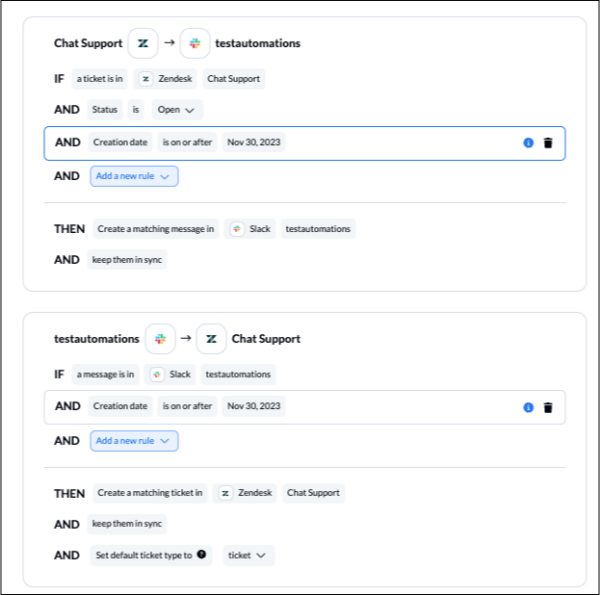The image size is (600, 595).
Task: Expand Add a new rule in the bottom flow
Action: [134, 440]
